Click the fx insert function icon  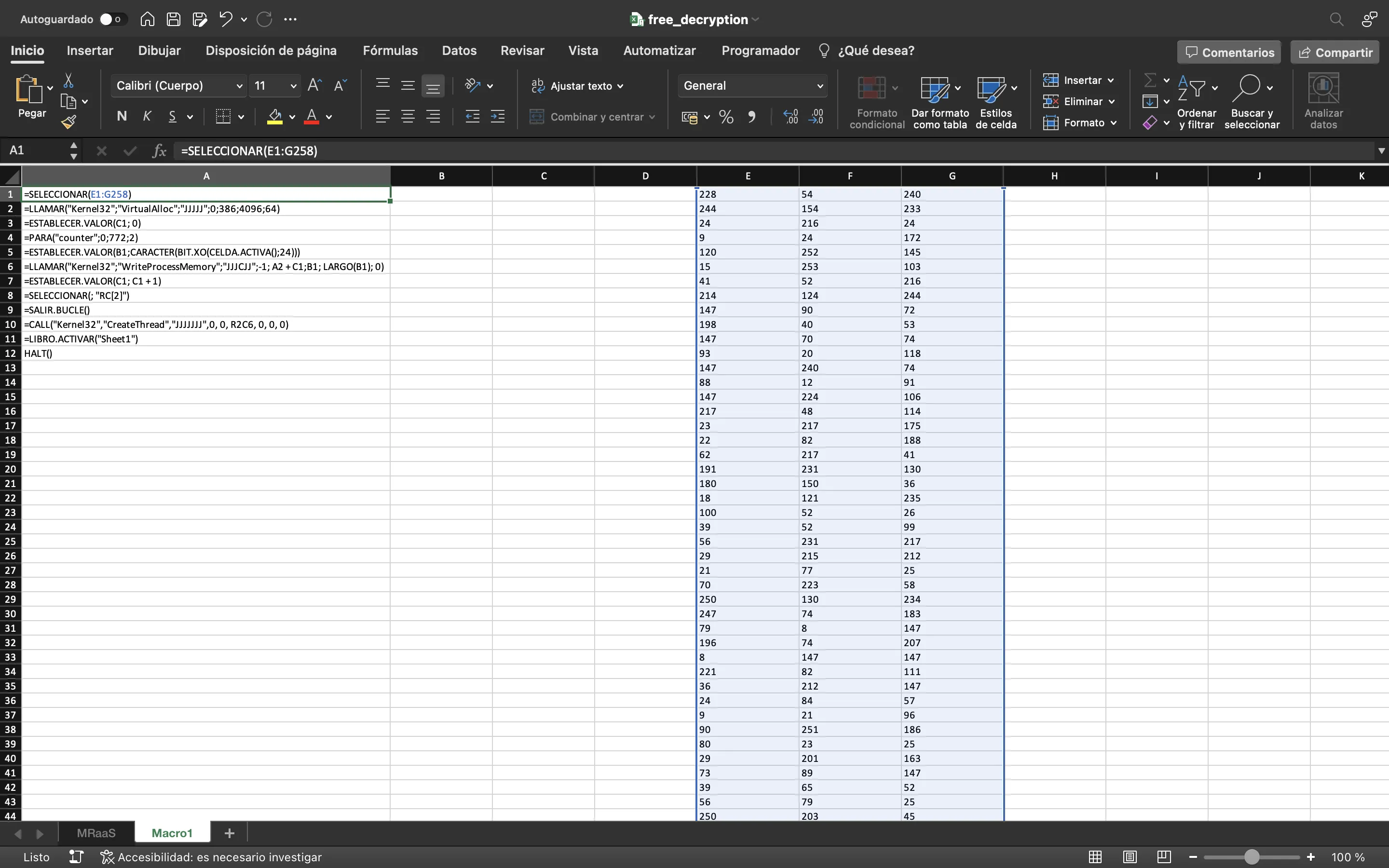[x=159, y=150]
